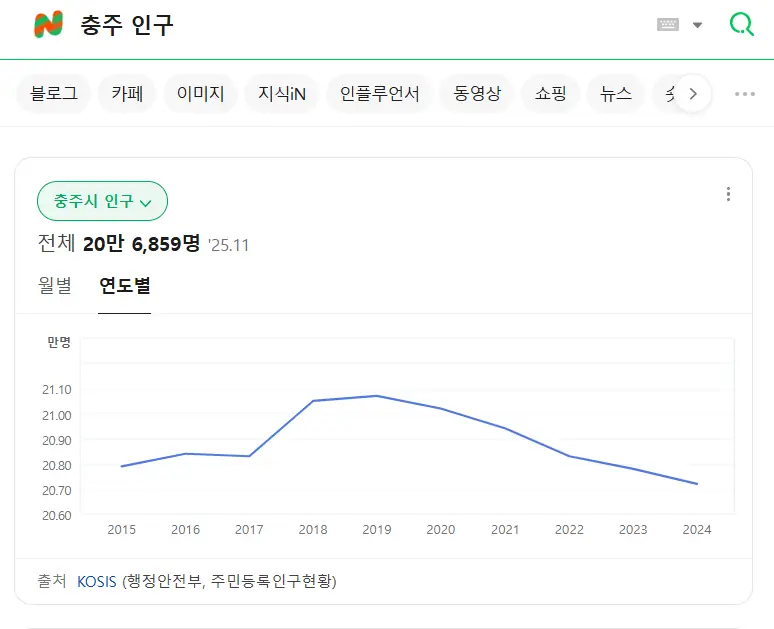Click the green search magnifier icon
Viewport: 774px width, 629px height.
point(742,25)
